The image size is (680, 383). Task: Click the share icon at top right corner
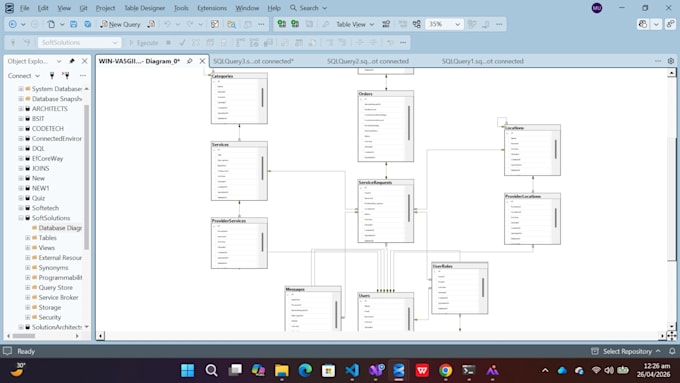click(x=670, y=24)
